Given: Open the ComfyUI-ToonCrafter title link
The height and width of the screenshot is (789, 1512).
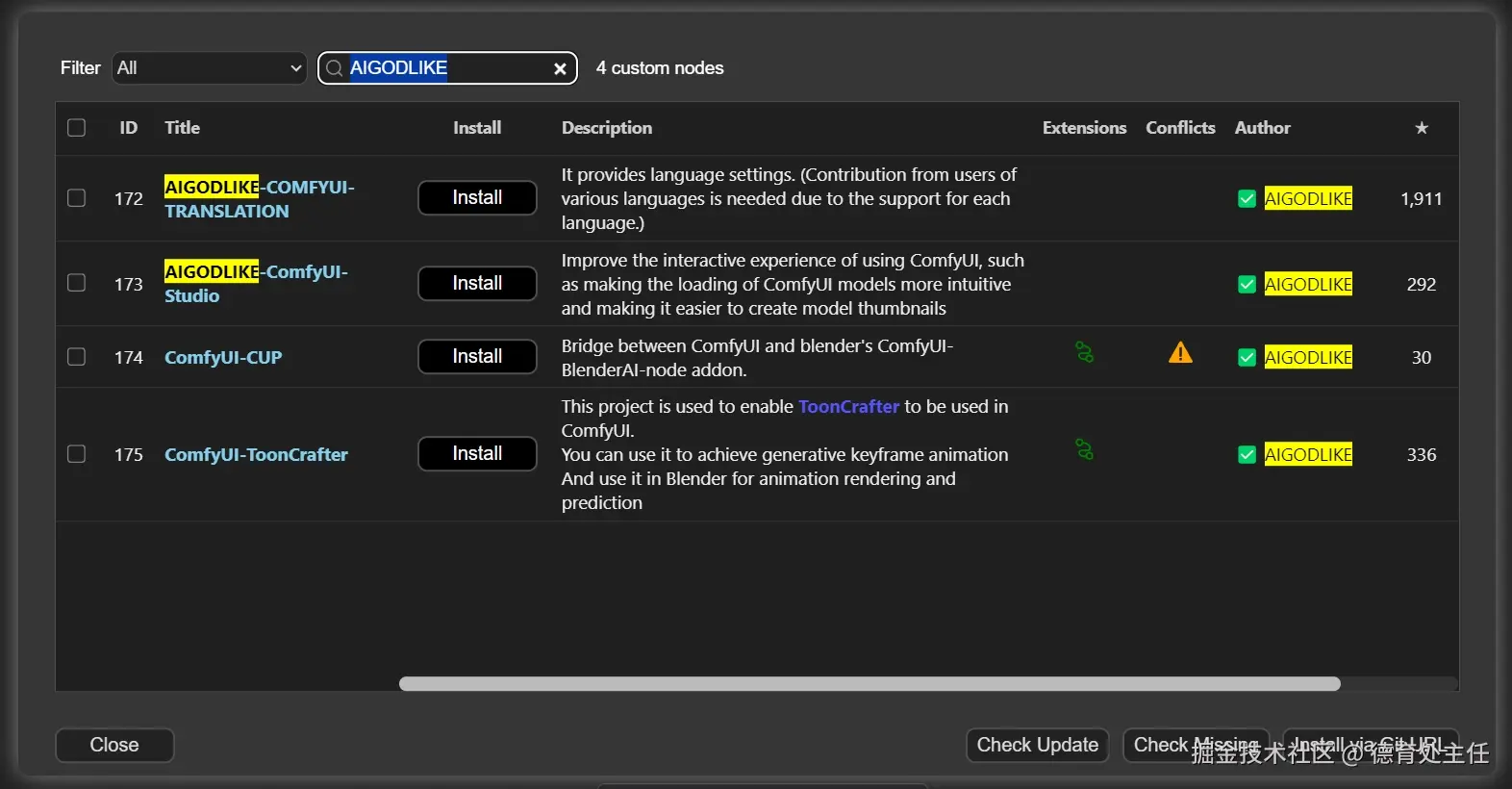Looking at the screenshot, I should tap(256, 455).
